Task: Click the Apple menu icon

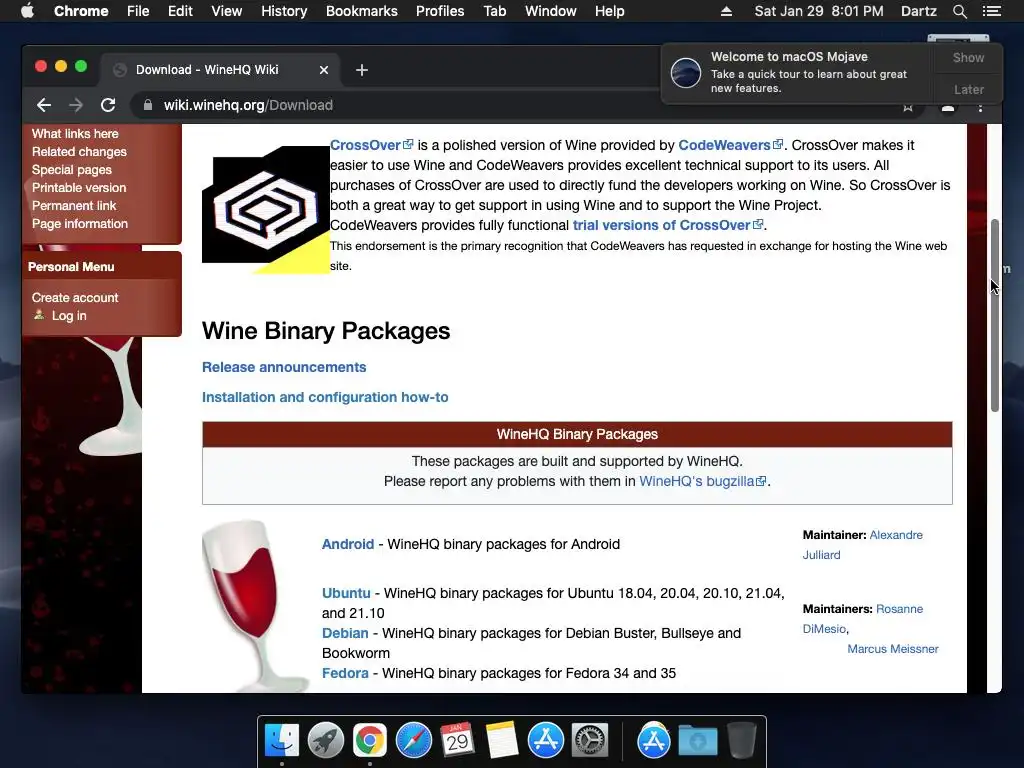Action: [x=27, y=11]
